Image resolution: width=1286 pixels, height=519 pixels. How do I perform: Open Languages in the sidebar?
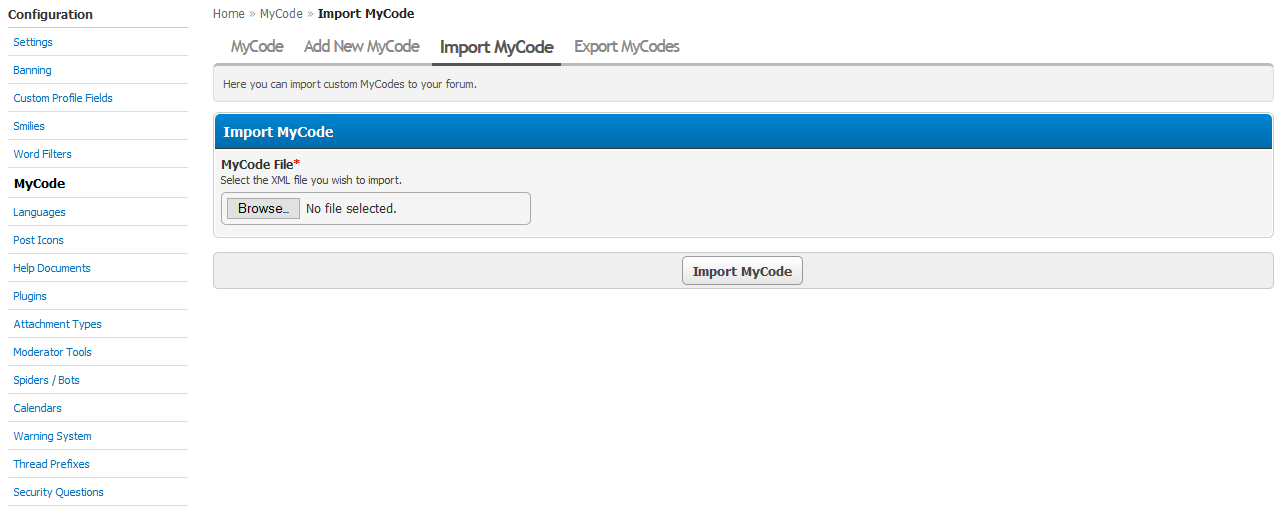(39, 212)
